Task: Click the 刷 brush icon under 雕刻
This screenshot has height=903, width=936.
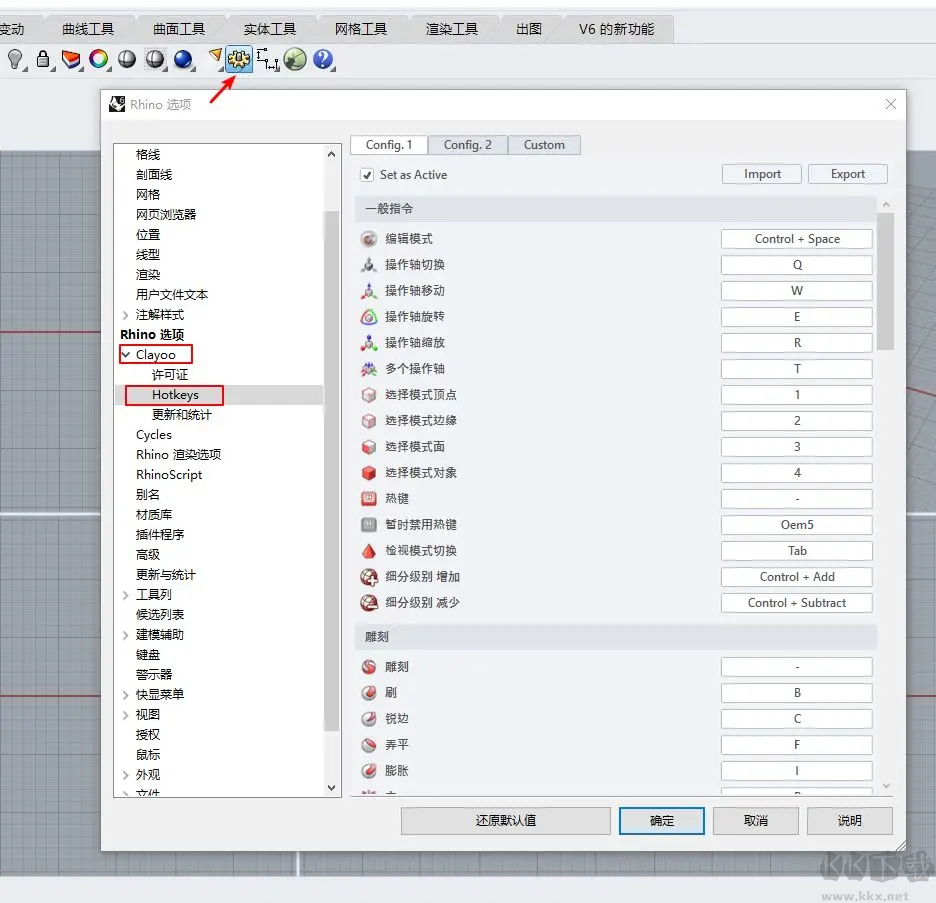Action: 368,692
